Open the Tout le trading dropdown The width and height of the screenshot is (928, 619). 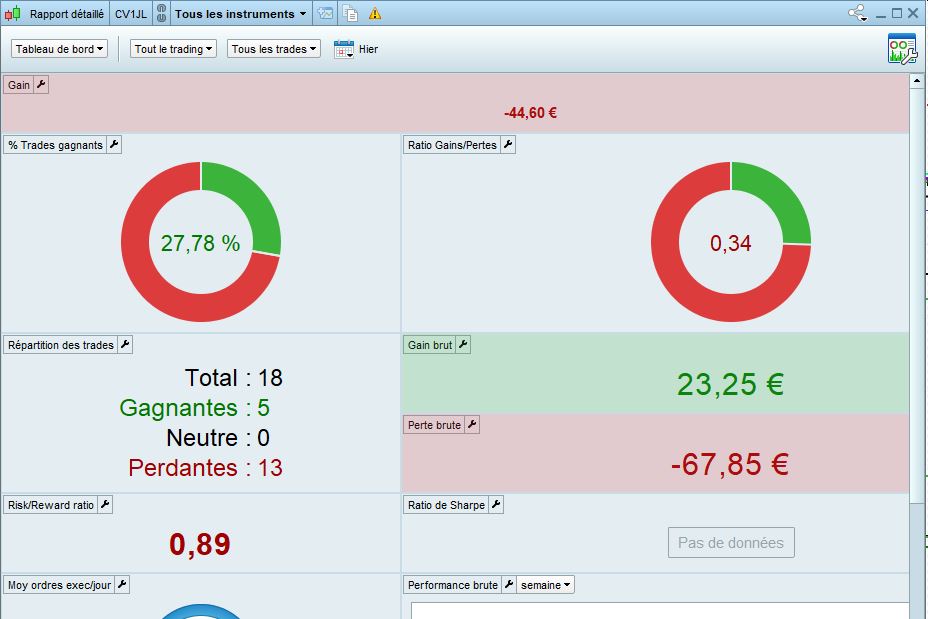click(173, 49)
